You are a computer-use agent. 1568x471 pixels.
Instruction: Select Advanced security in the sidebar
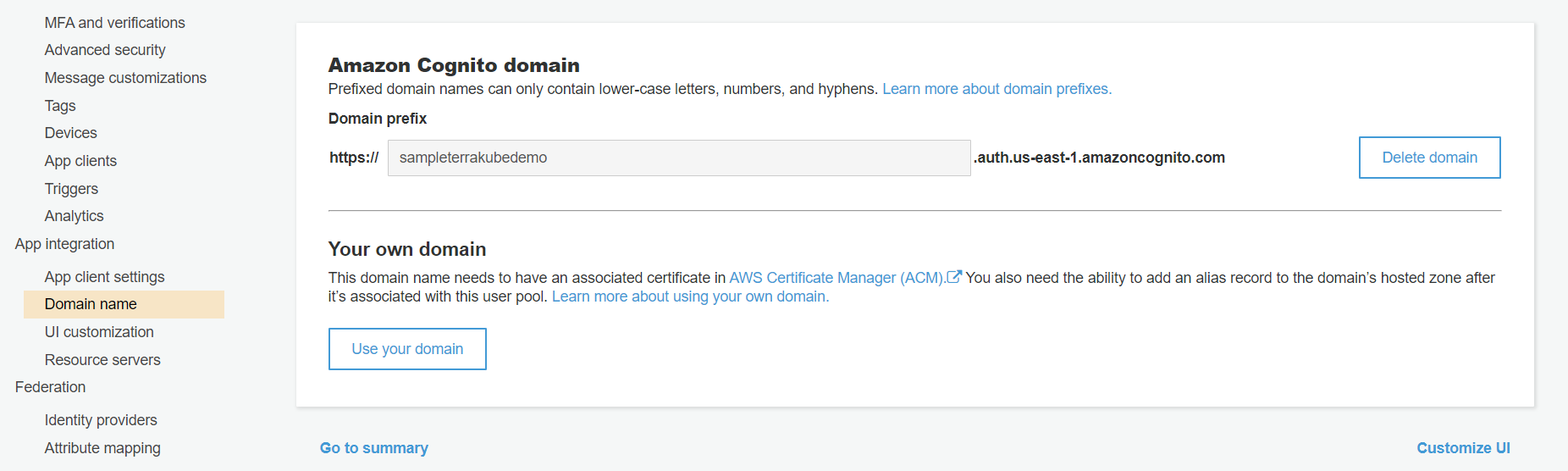105,50
